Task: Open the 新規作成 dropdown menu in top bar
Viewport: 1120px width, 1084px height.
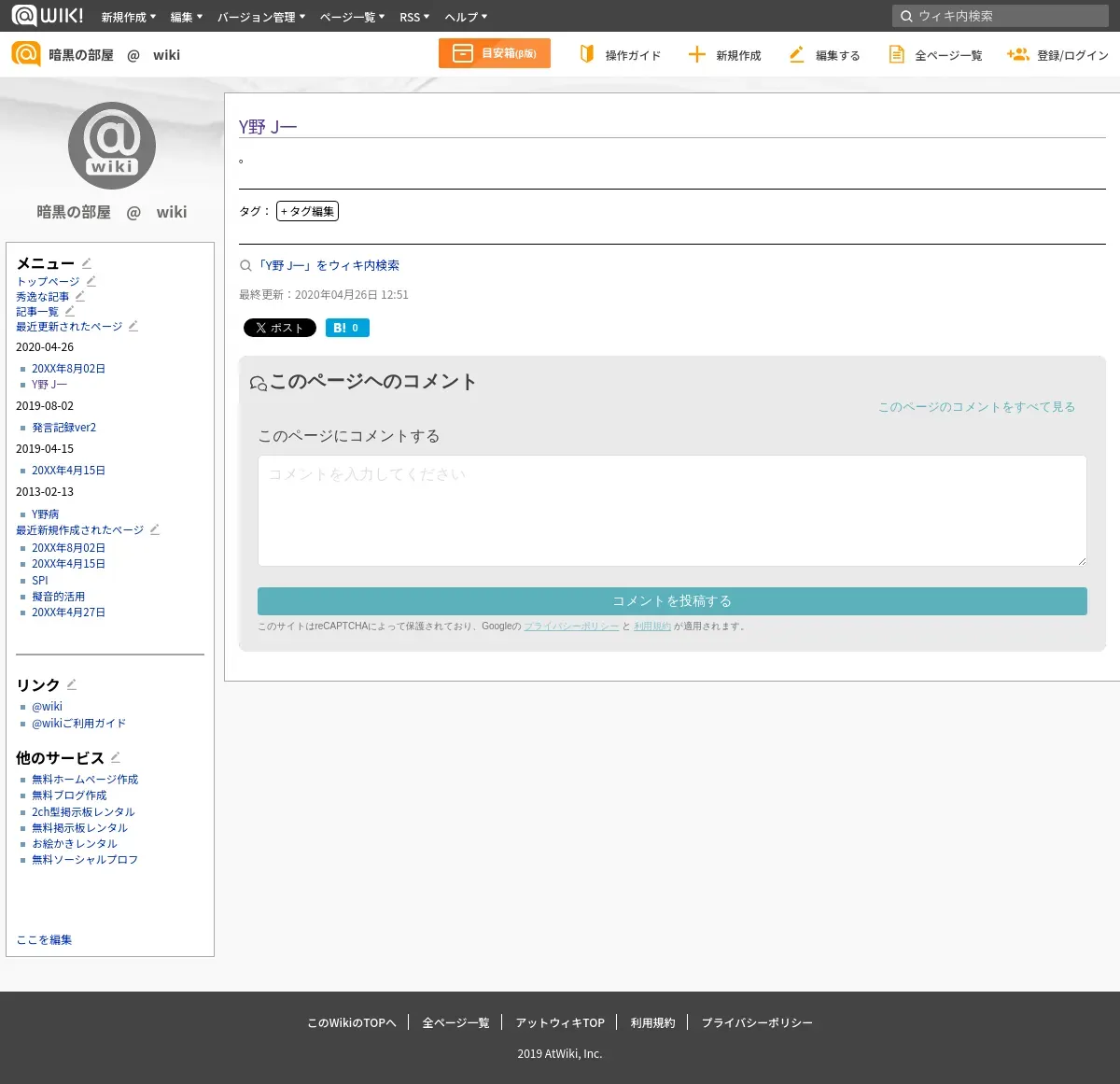Action: pos(129,17)
